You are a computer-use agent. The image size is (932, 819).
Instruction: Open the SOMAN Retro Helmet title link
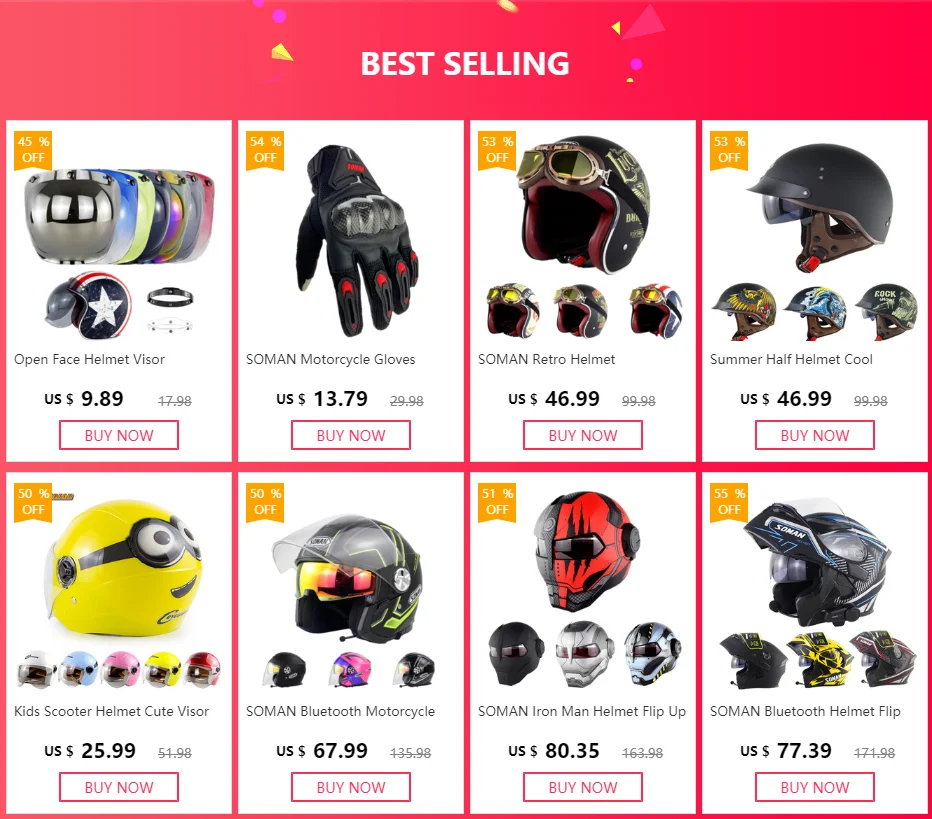pyautogui.click(x=546, y=359)
